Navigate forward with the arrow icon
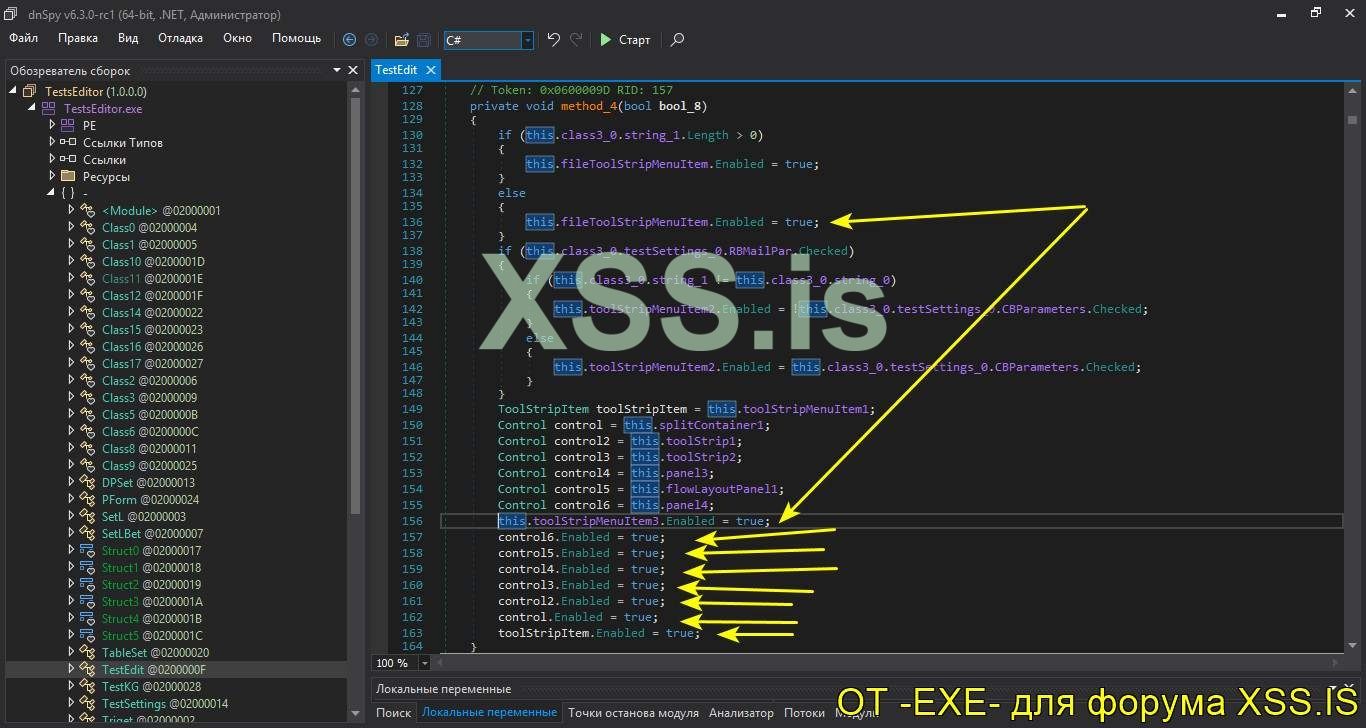This screenshot has width=1366, height=728. [x=371, y=40]
